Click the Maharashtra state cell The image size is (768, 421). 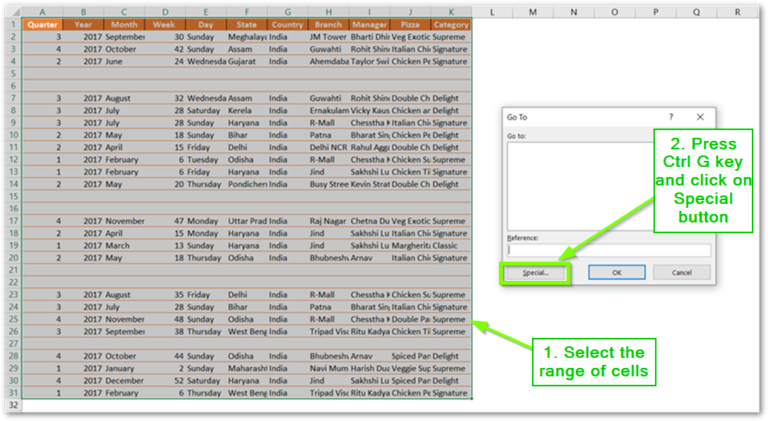point(246,368)
